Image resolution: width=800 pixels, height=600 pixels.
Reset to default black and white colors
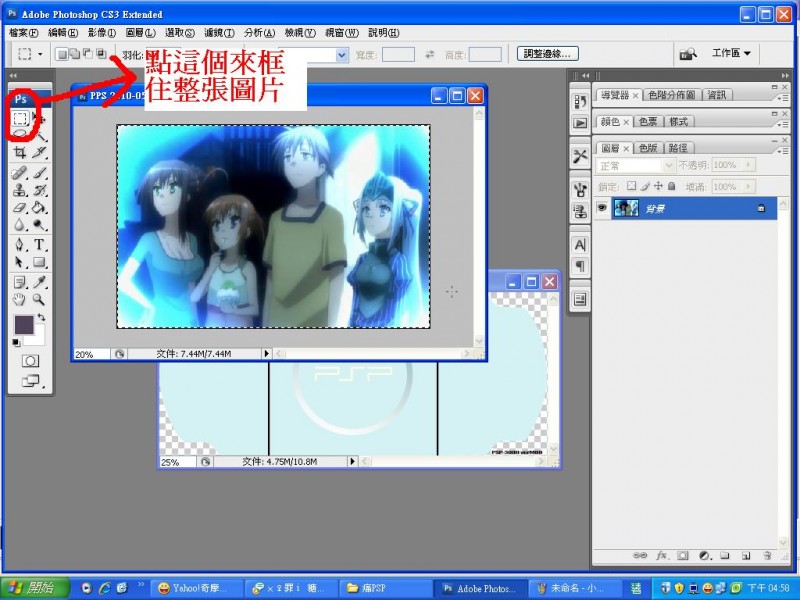pos(16,343)
